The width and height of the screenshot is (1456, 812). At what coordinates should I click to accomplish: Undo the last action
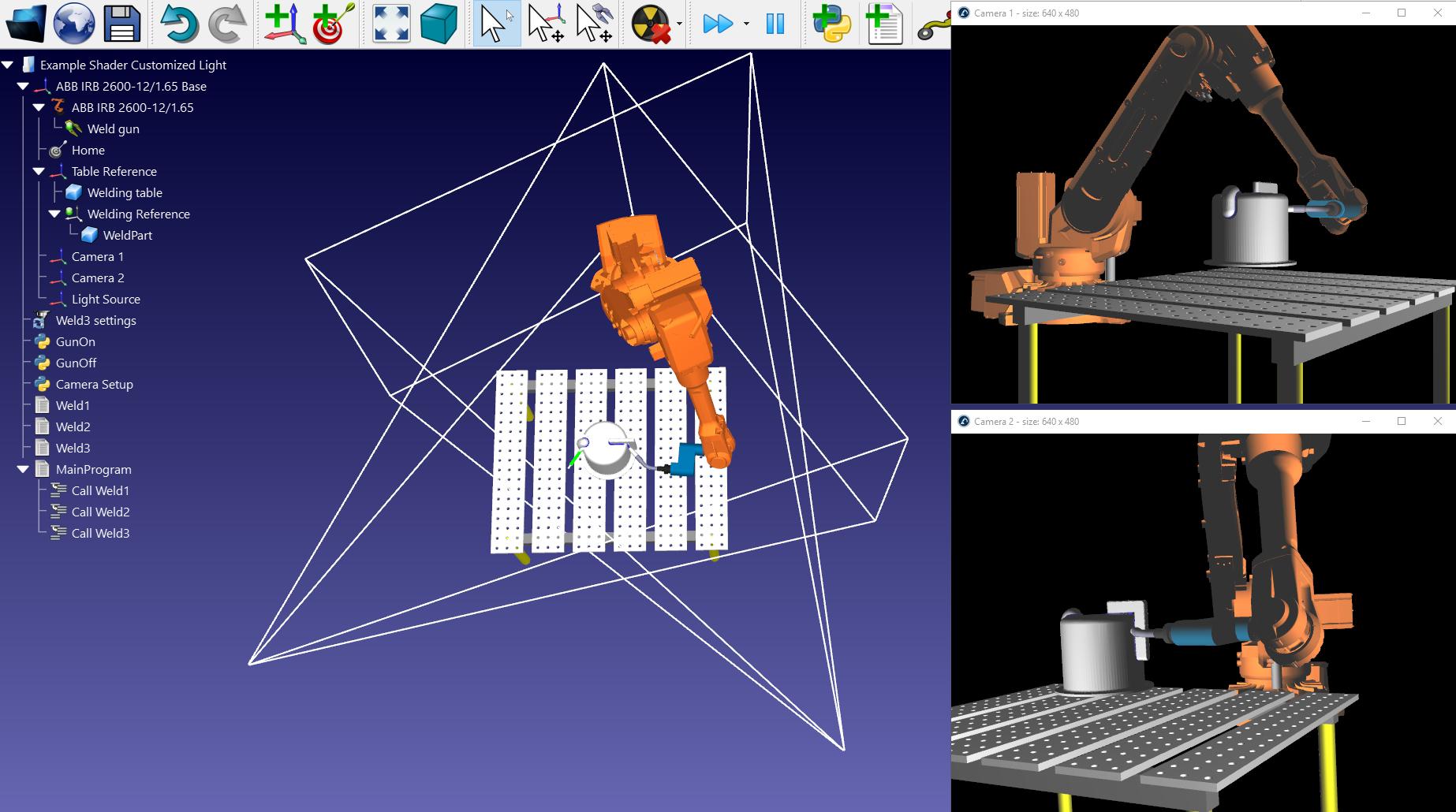tap(179, 24)
